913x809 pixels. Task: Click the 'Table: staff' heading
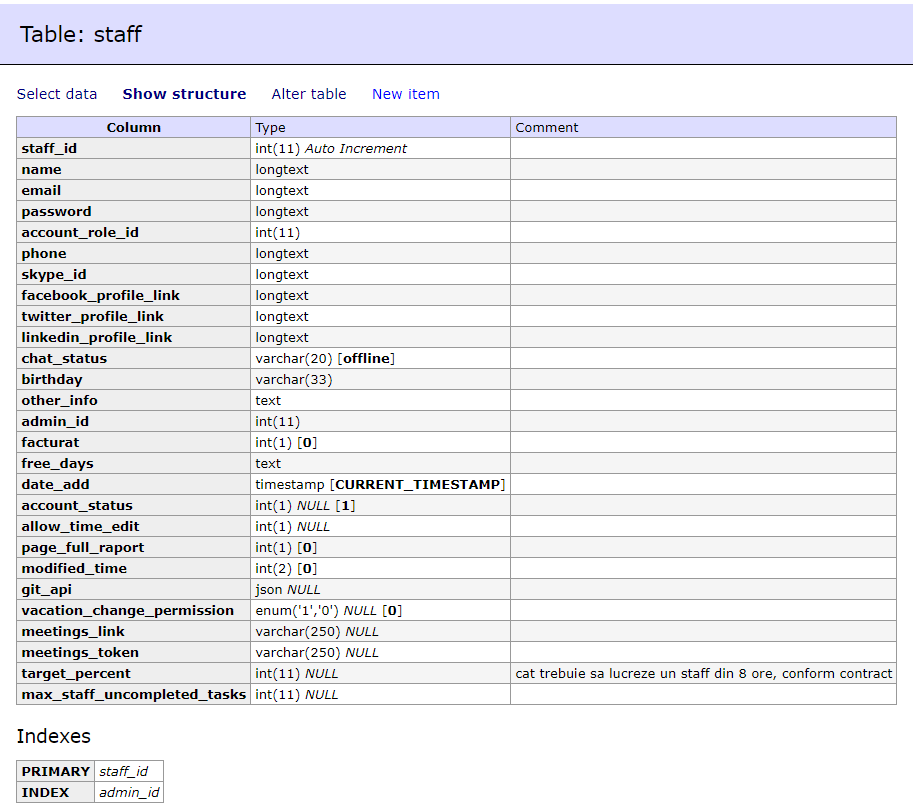[x=80, y=34]
